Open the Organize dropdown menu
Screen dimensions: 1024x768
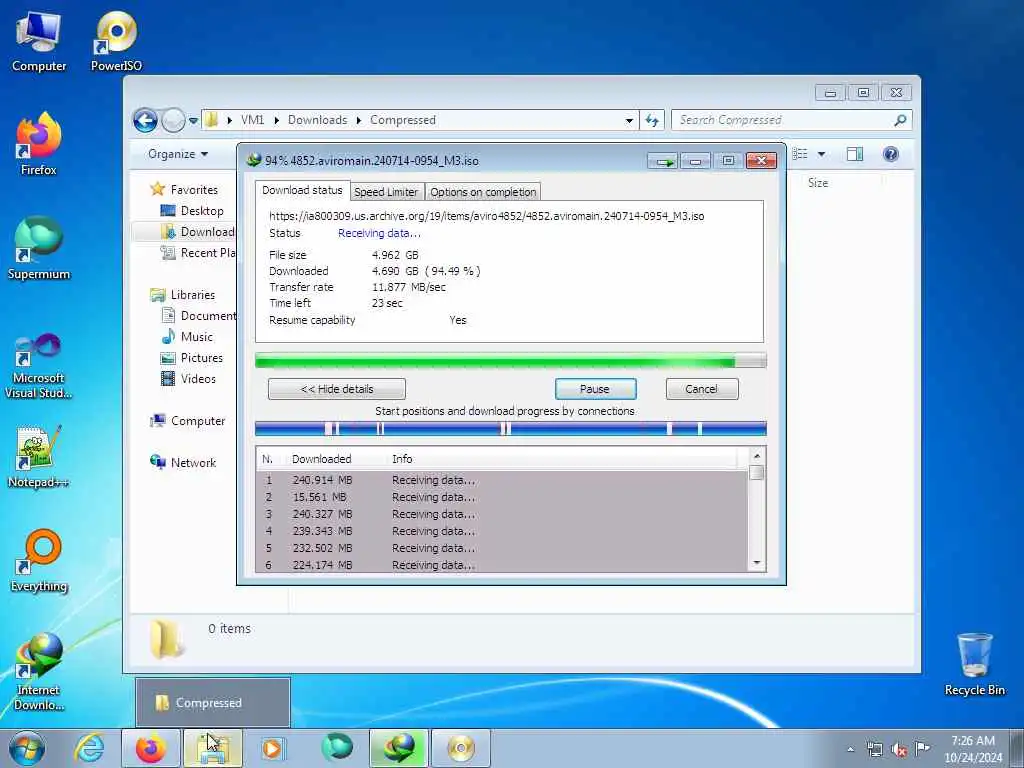coord(178,154)
